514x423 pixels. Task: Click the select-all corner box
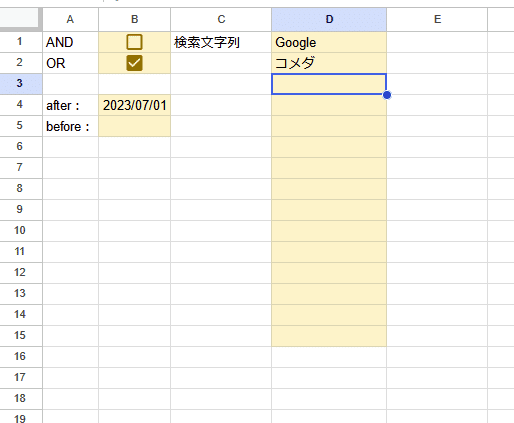pos(21,19)
